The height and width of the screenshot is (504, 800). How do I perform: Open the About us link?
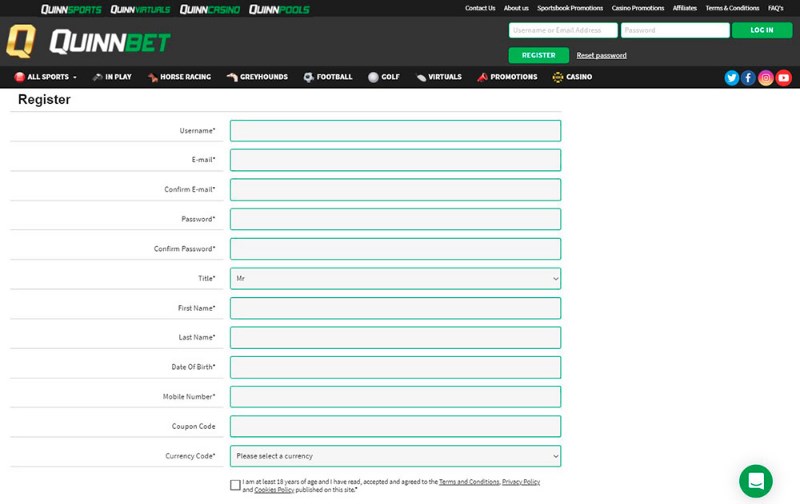516,8
